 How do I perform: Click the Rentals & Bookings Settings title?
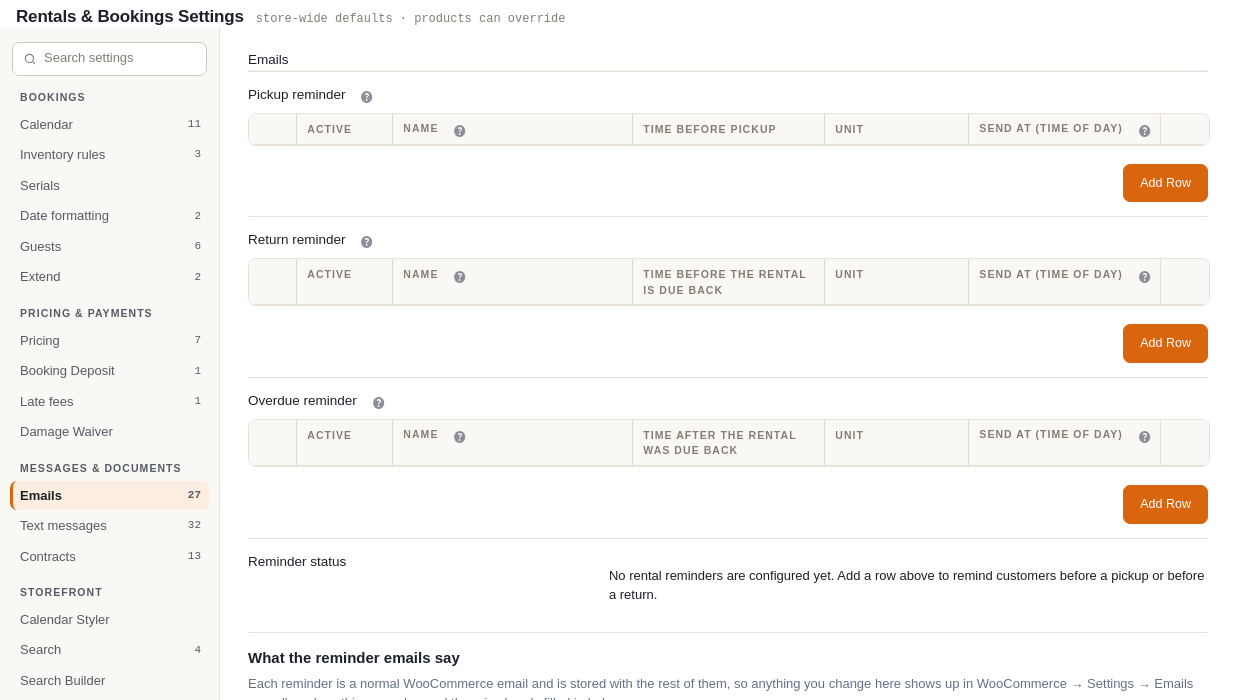(x=130, y=17)
